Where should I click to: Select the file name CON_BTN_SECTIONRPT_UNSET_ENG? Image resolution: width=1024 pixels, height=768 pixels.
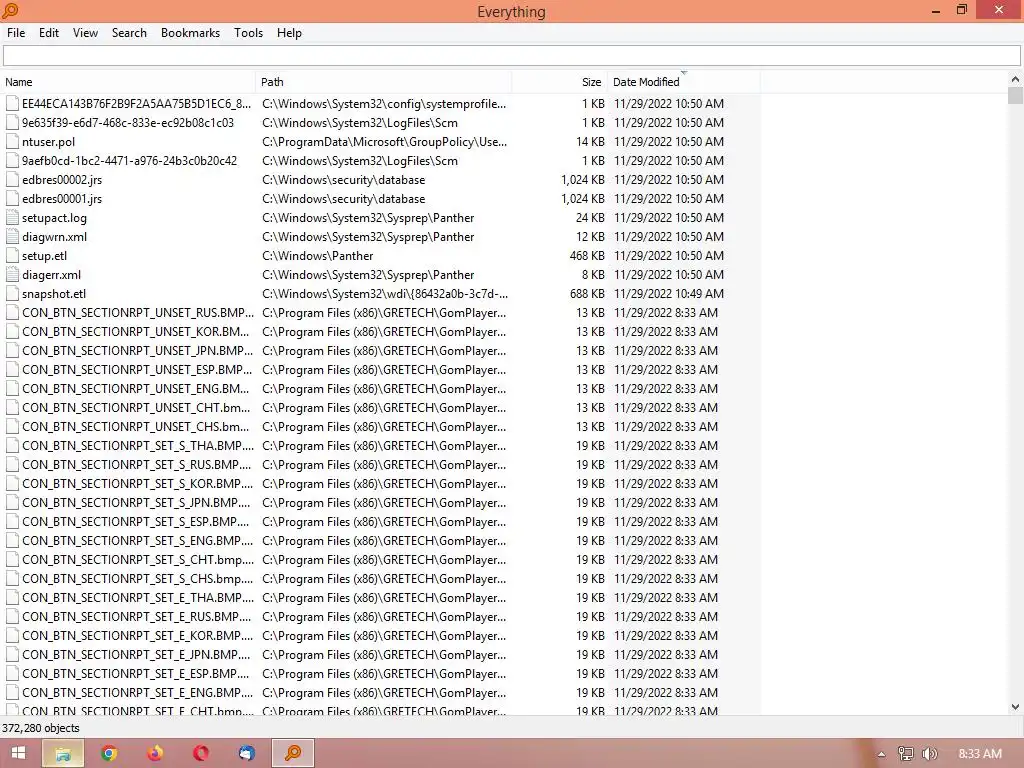pyautogui.click(x=135, y=389)
